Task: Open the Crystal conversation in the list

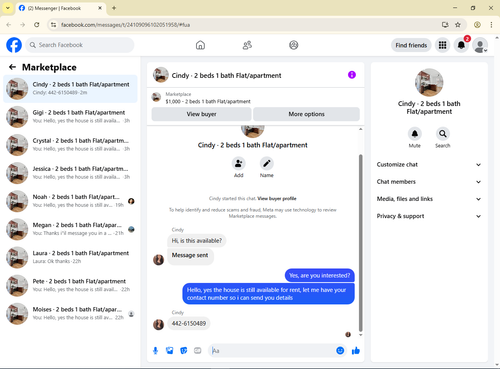Action: [70, 145]
